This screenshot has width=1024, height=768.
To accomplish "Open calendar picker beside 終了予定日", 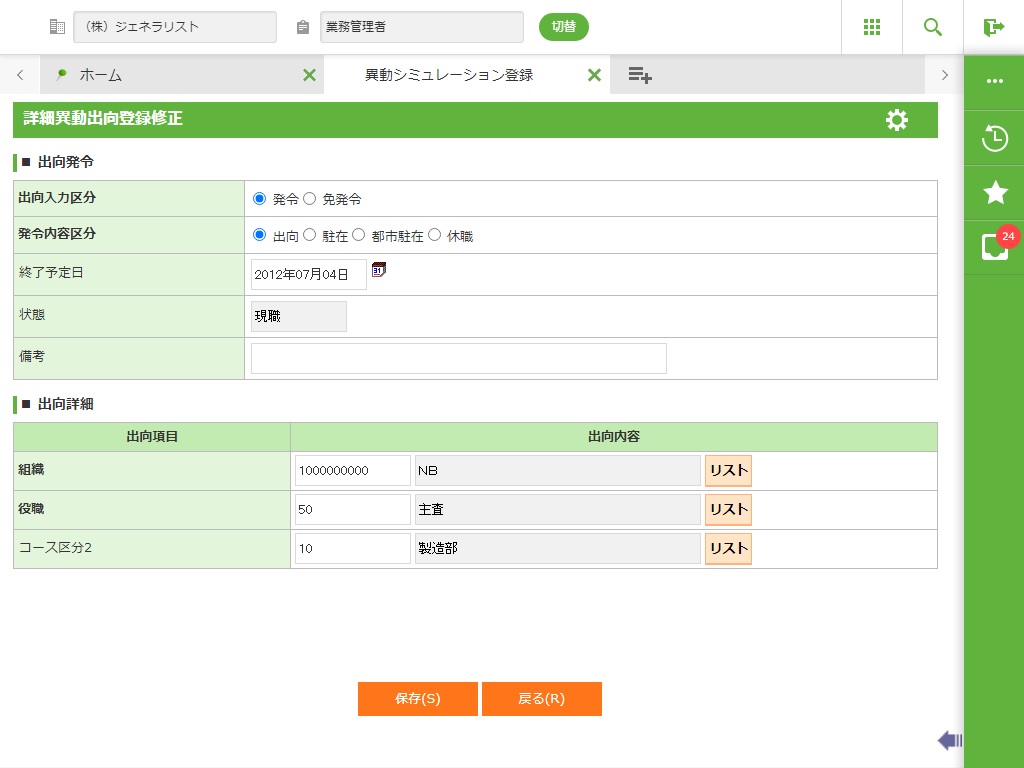I will pyautogui.click(x=379, y=270).
